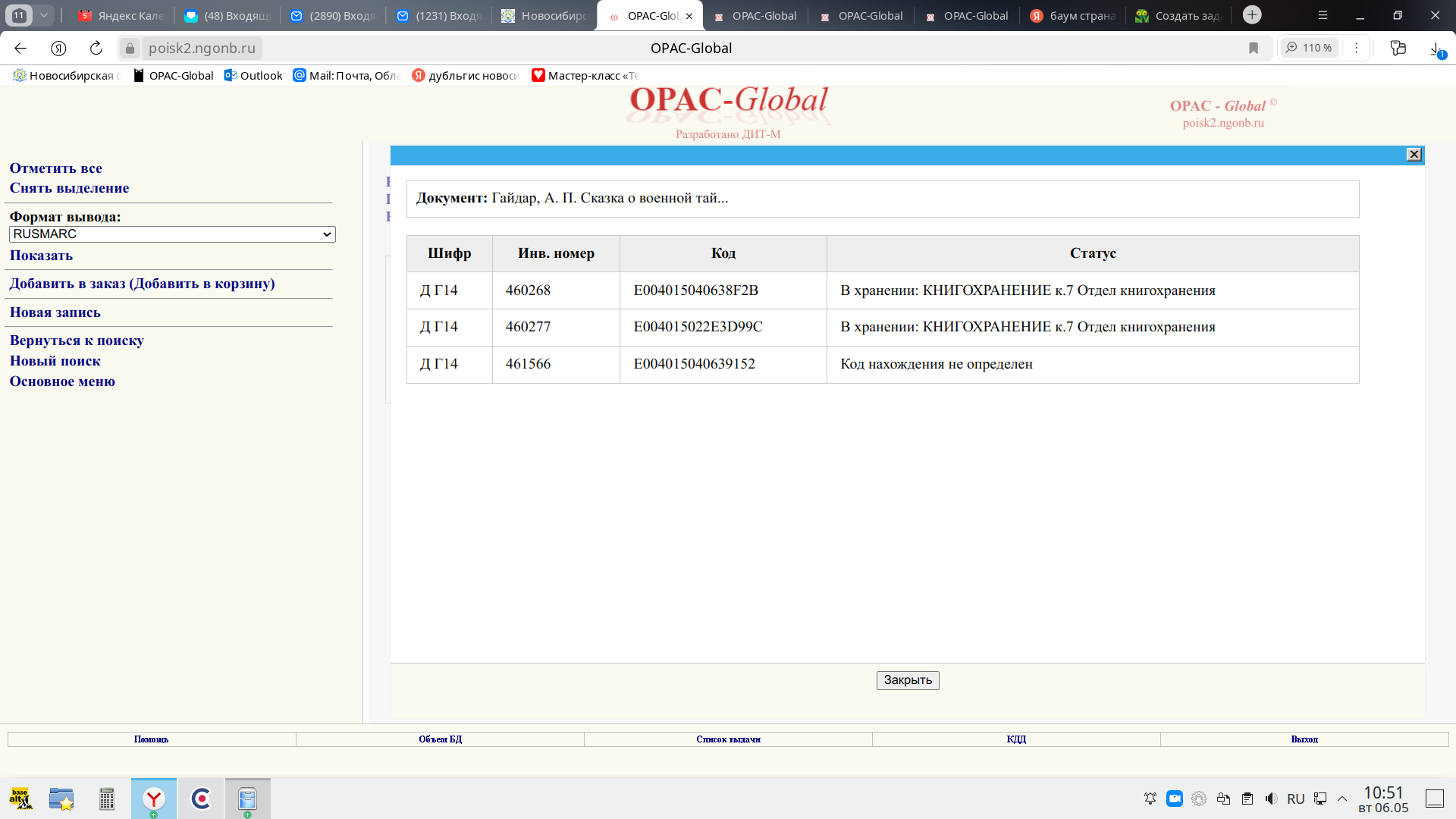Viewport: 1456px width, 819px height.
Task: Click Добавить в заказ link
Action: tap(142, 284)
